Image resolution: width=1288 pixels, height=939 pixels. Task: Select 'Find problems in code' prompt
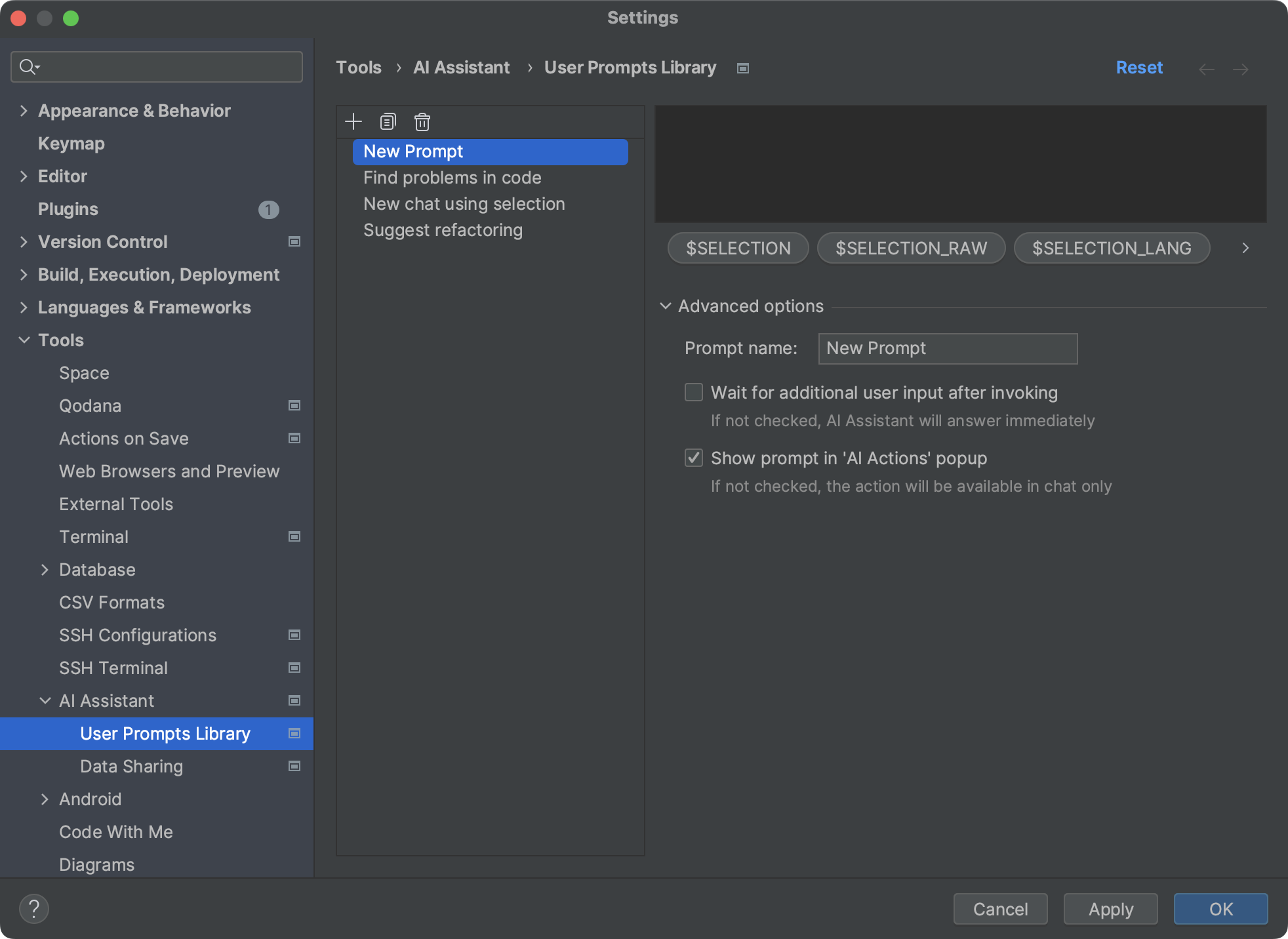click(x=453, y=178)
